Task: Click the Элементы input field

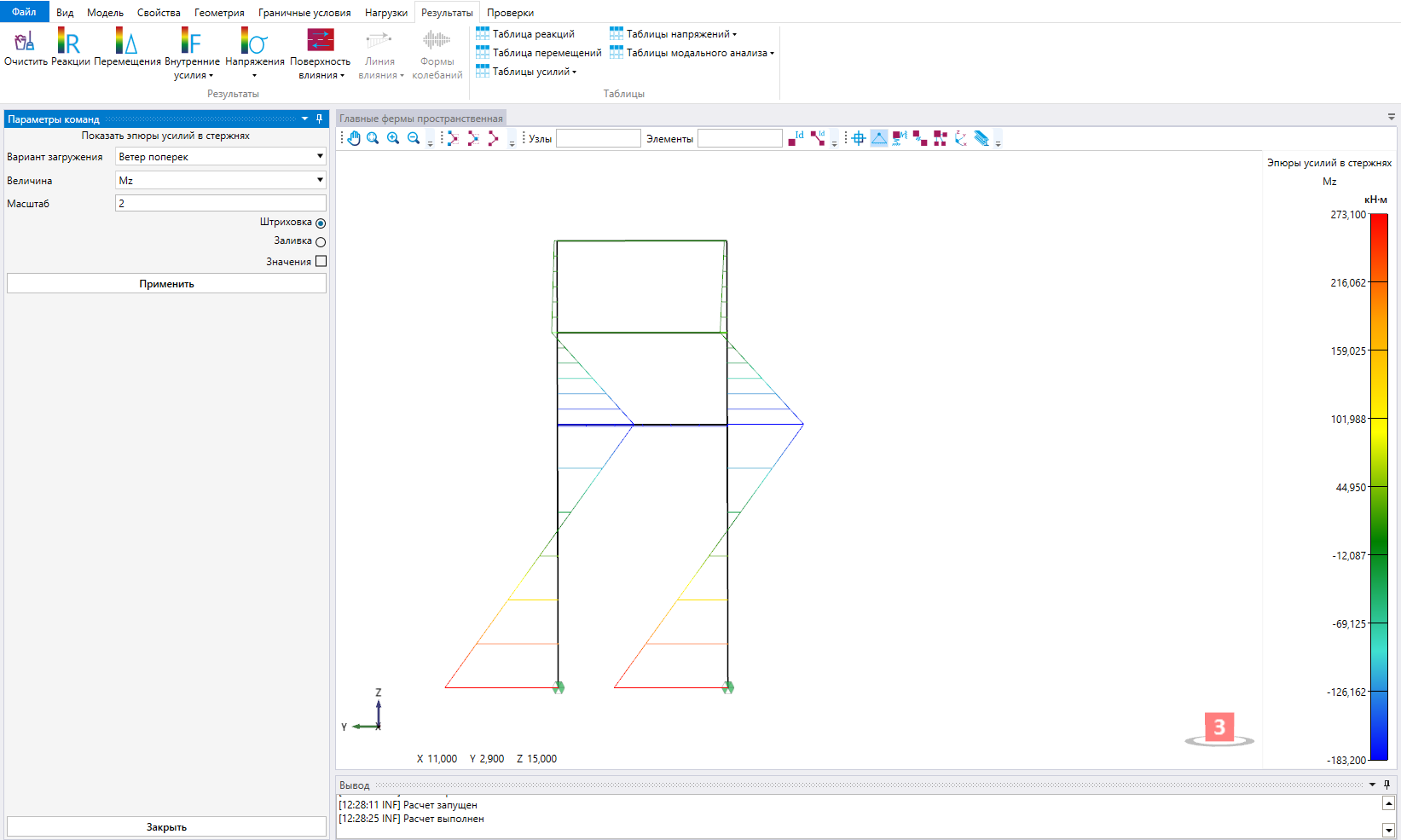Action: (739, 138)
